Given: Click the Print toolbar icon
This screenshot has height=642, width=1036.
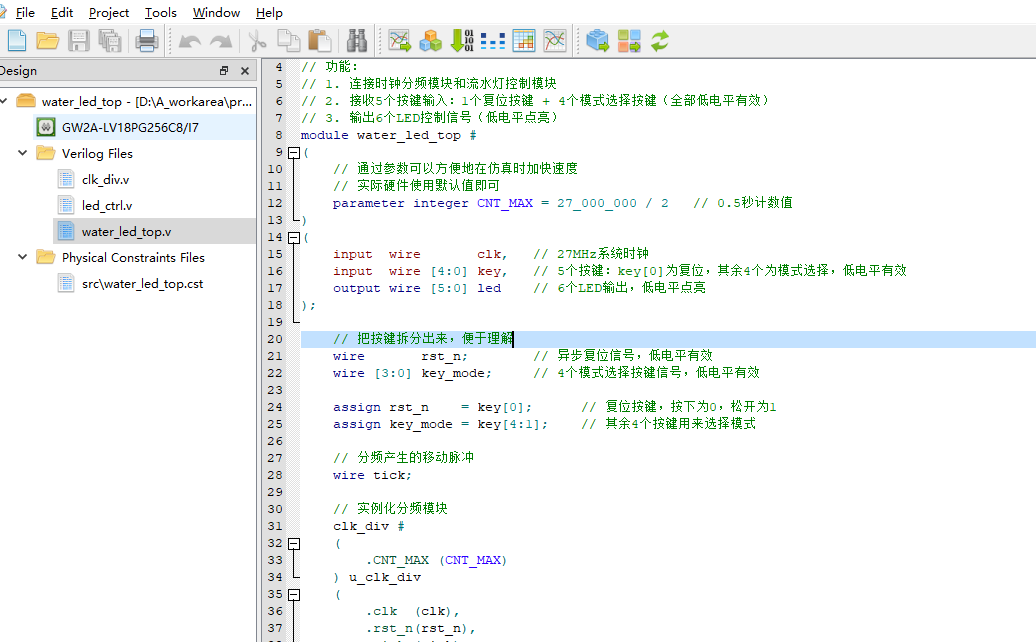Looking at the screenshot, I should coord(146,41).
